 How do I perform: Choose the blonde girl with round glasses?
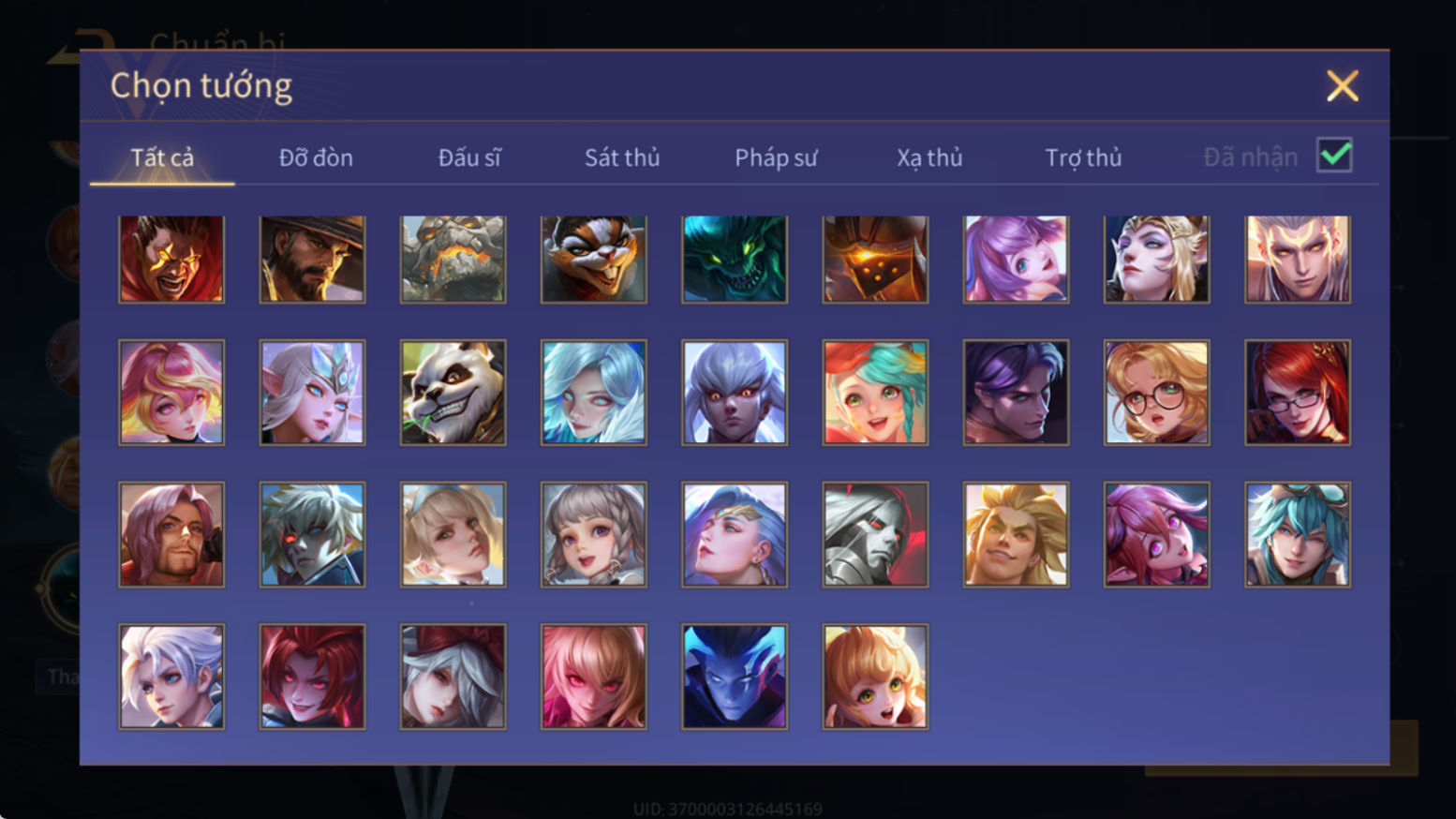1156,393
